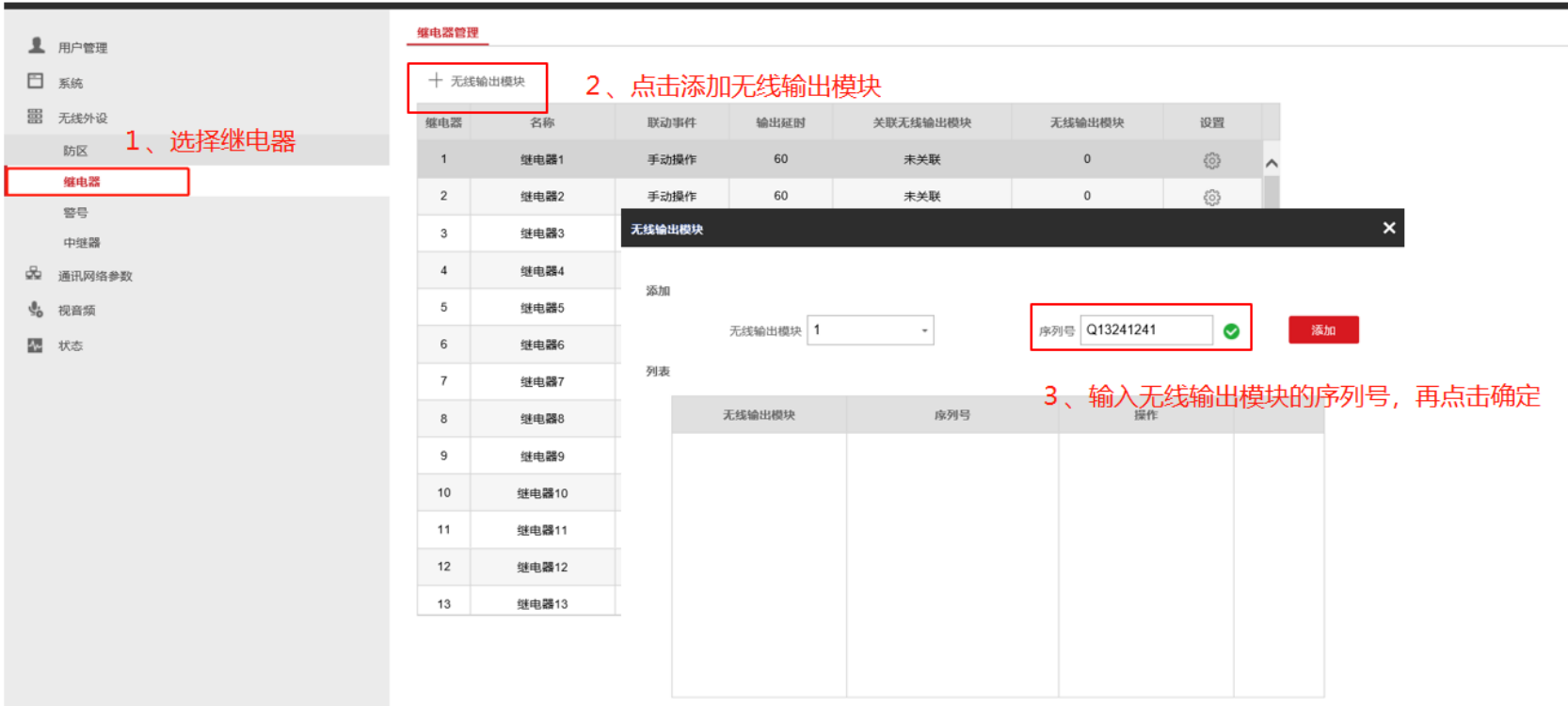Collapse the 无线外设 sidebar section
The image size is (1568, 706).
click(83, 119)
